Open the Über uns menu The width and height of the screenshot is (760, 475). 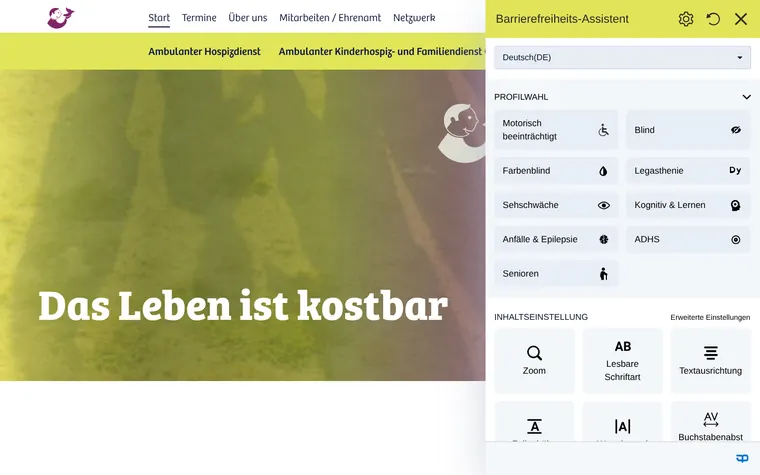point(248,18)
